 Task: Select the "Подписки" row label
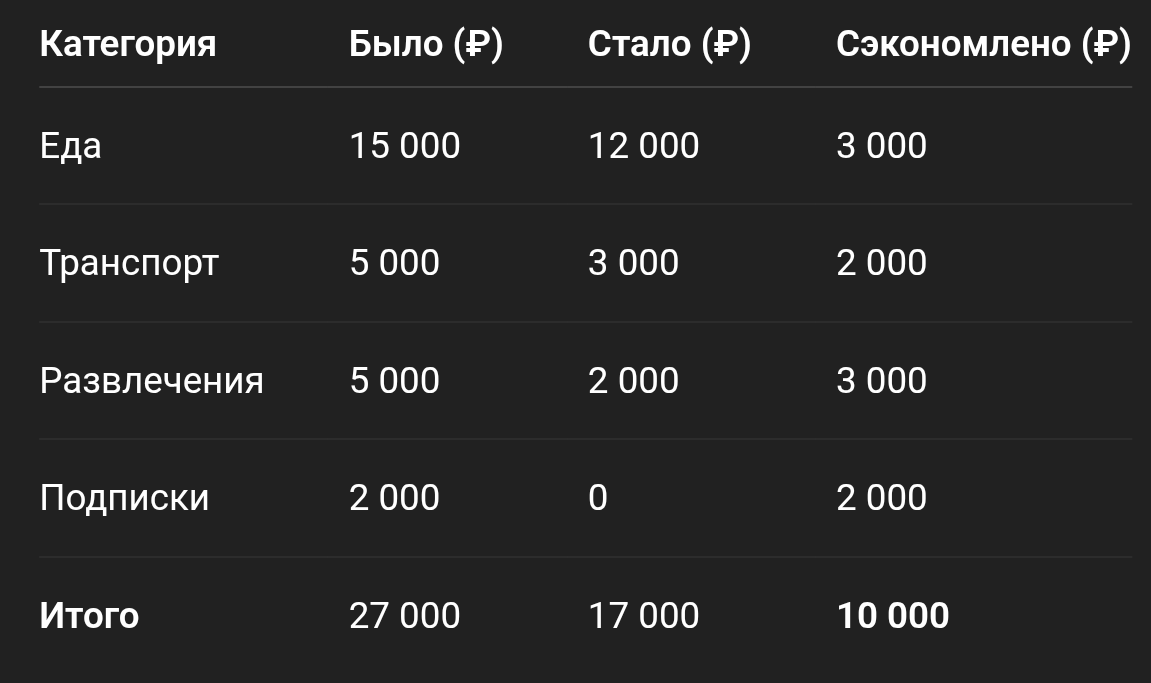[x=125, y=498]
